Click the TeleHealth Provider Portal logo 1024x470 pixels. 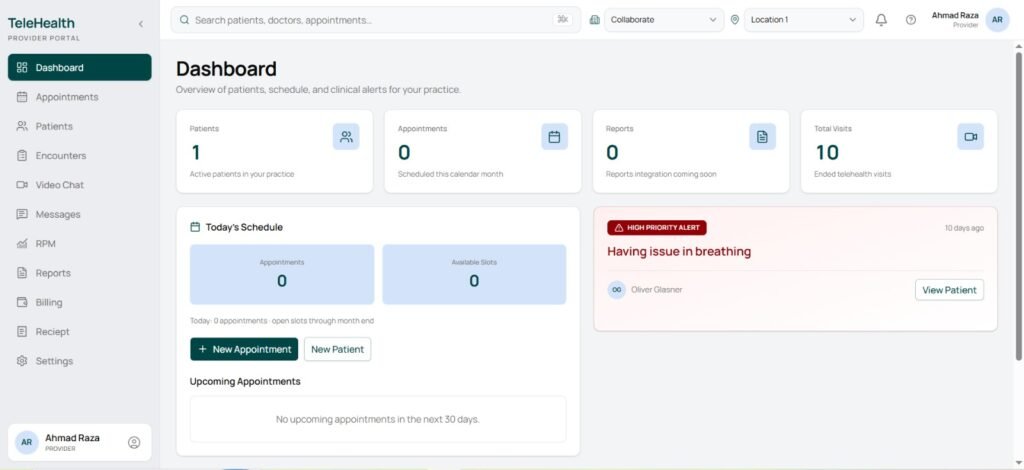pos(44,29)
